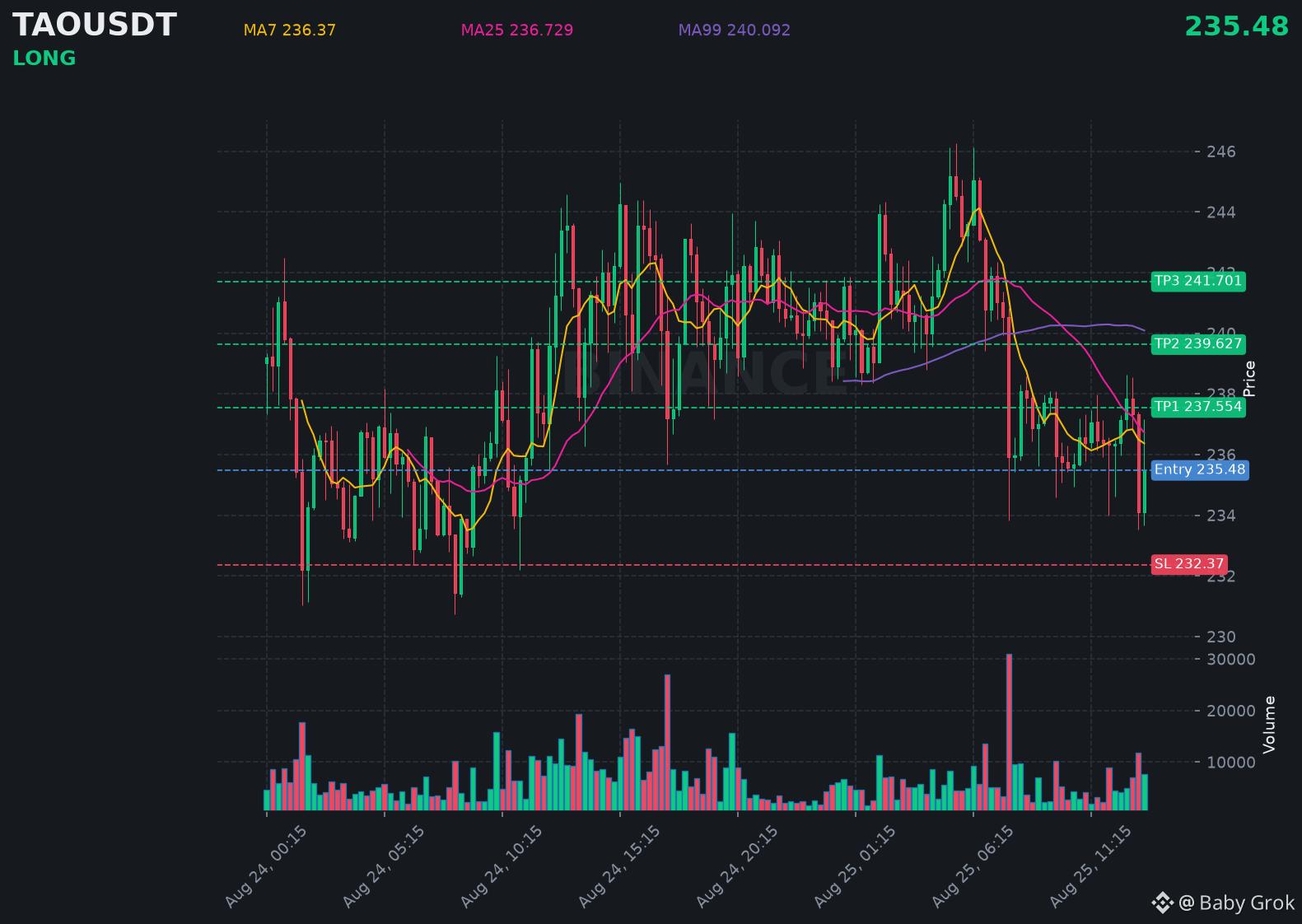
Task: Select the Entry 235.48 price tag
Action: [x=1200, y=469]
